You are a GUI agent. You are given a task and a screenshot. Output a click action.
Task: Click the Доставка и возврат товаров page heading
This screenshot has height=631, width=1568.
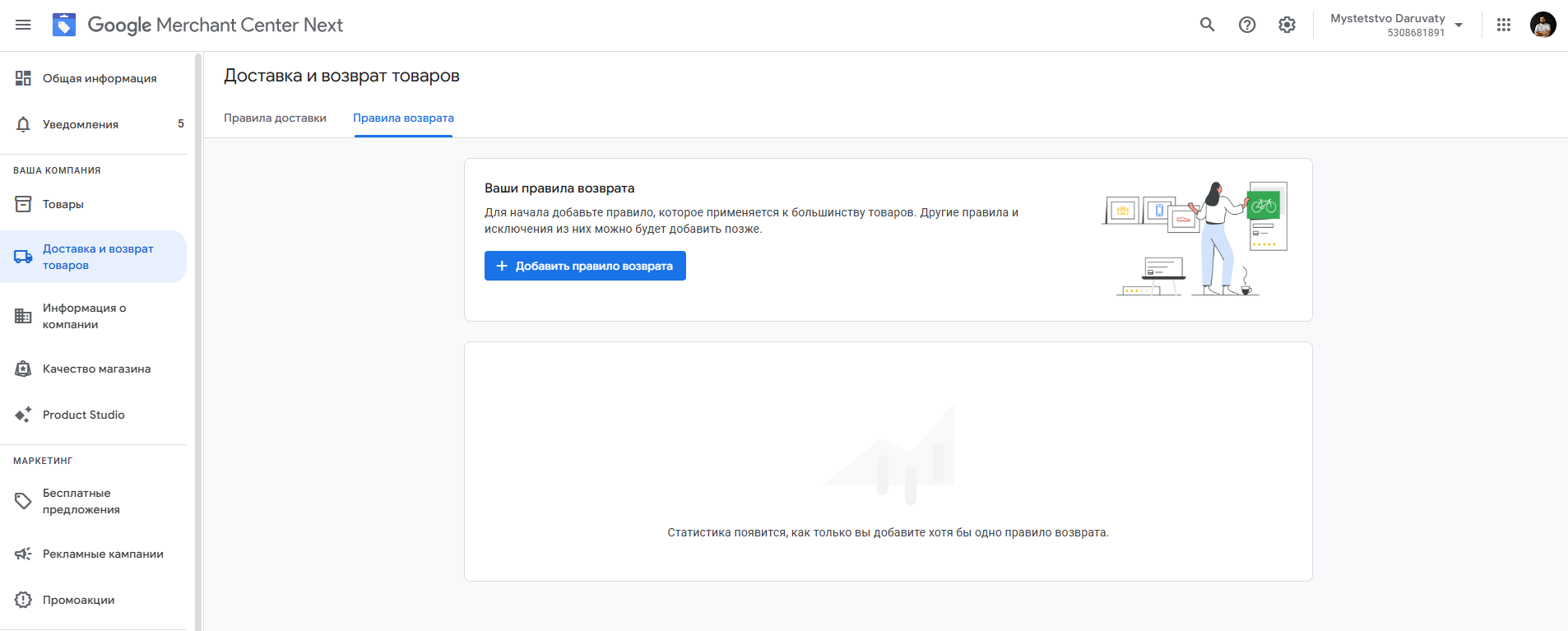click(341, 76)
